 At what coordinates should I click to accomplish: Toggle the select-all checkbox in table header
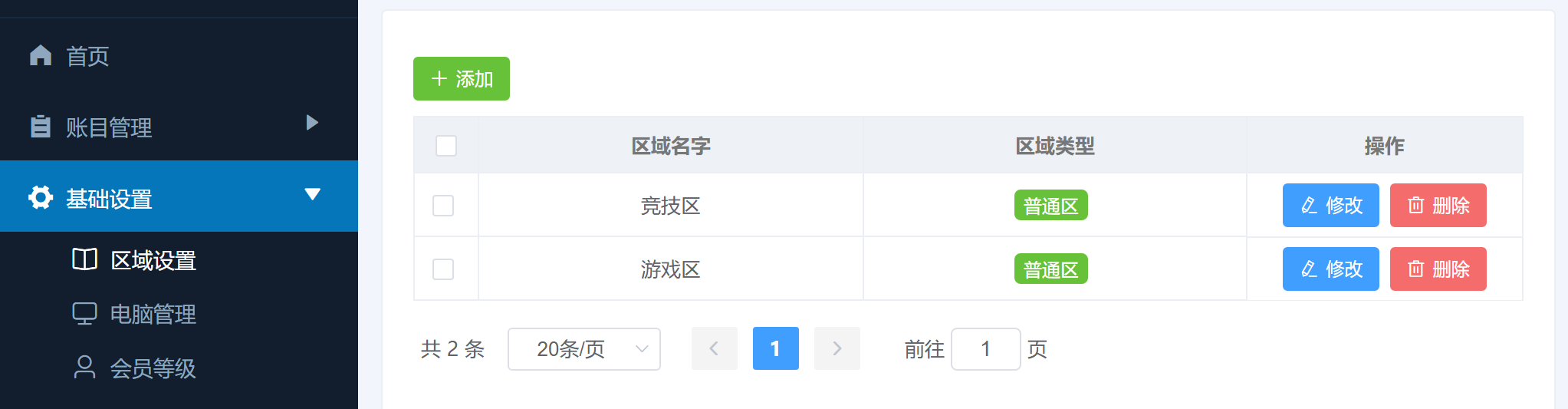(x=446, y=146)
